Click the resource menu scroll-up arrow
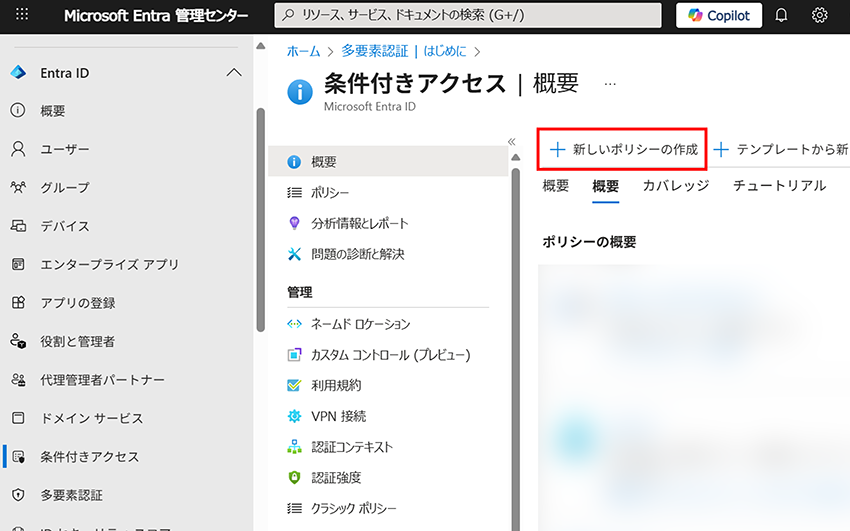 pyautogui.click(x=516, y=158)
